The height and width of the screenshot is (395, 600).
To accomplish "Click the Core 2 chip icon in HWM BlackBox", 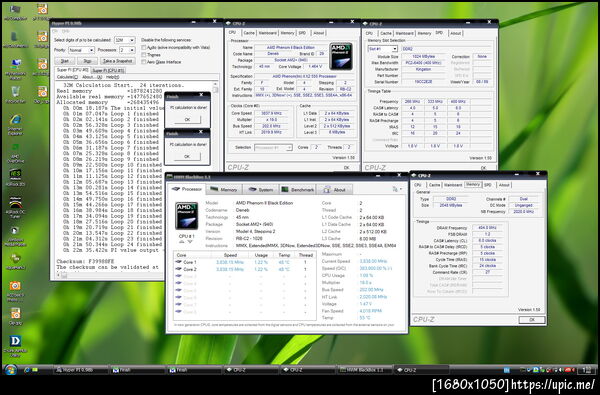I will pos(178,269).
